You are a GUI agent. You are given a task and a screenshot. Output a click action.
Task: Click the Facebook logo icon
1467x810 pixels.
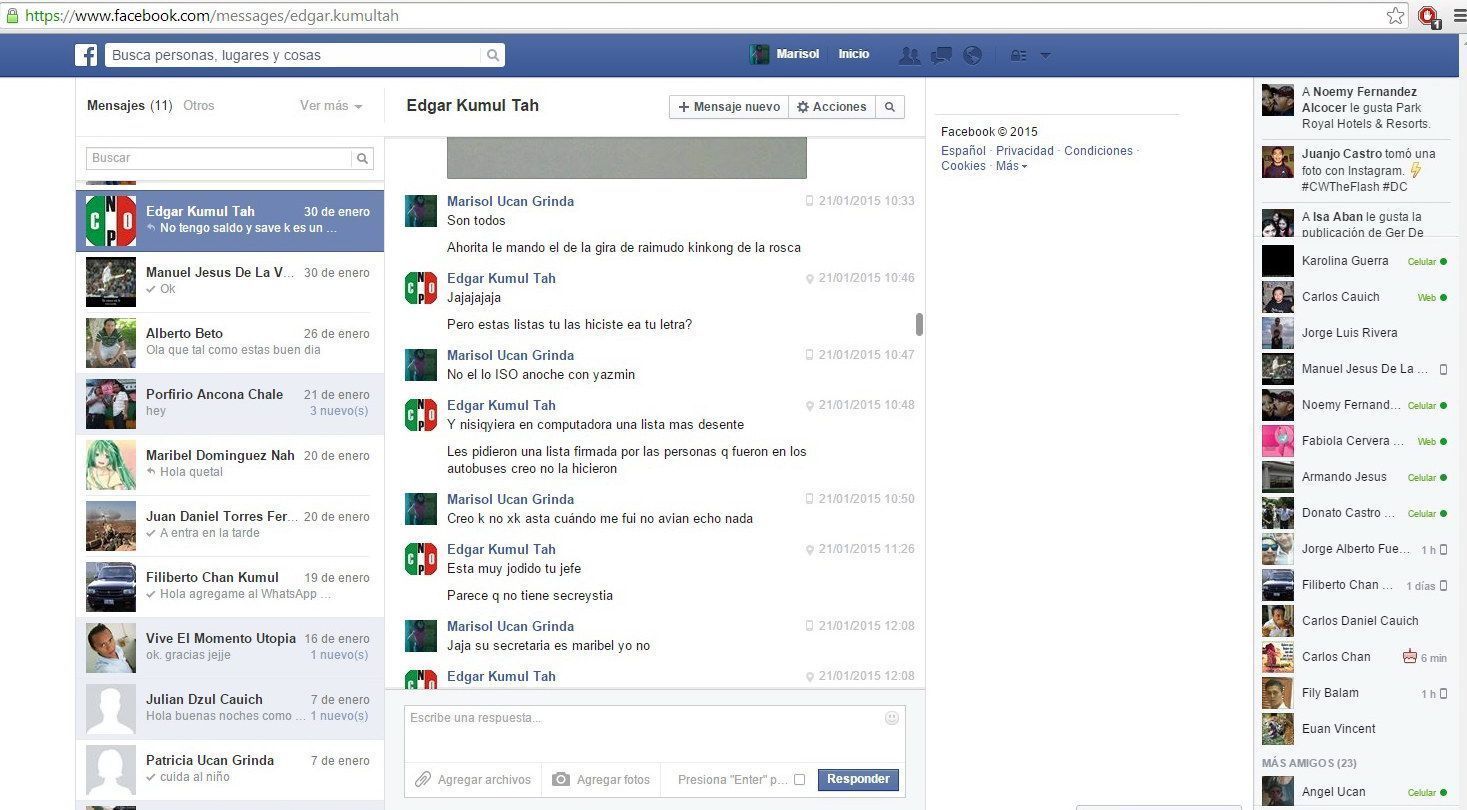[86, 55]
